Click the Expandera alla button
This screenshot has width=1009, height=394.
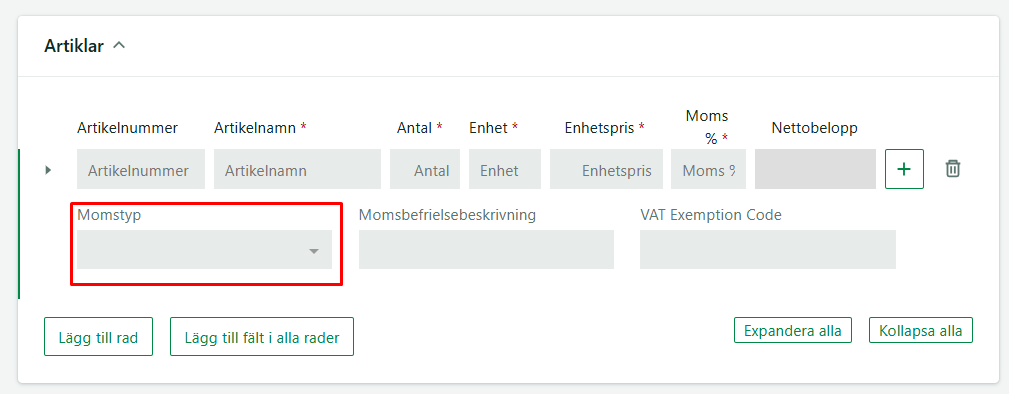click(x=793, y=330)
